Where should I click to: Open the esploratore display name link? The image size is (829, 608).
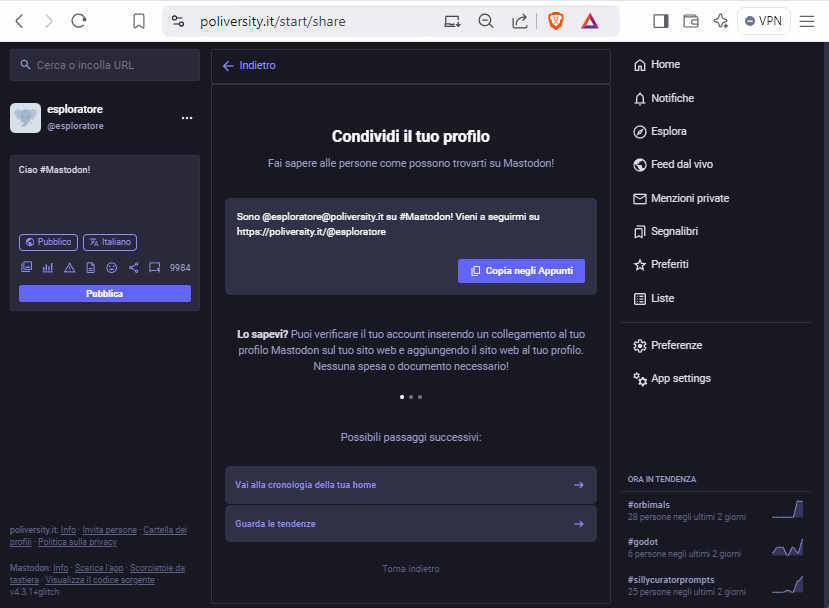[75, 109]
